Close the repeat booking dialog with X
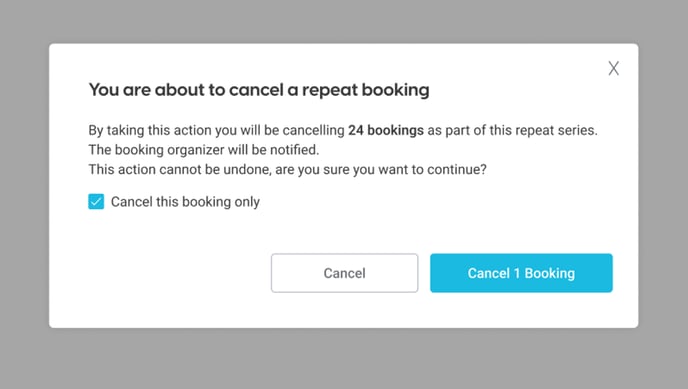This screenshot has height=389, width=688. (613, 68)
